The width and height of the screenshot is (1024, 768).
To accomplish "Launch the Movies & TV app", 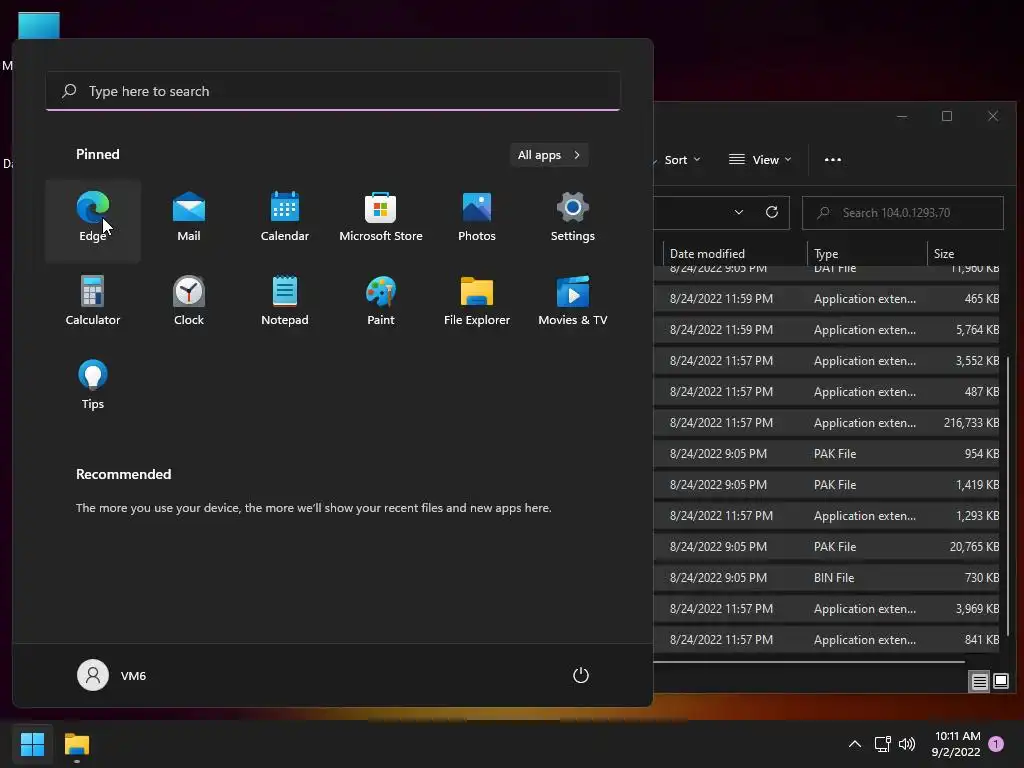I will click(573, 302).
